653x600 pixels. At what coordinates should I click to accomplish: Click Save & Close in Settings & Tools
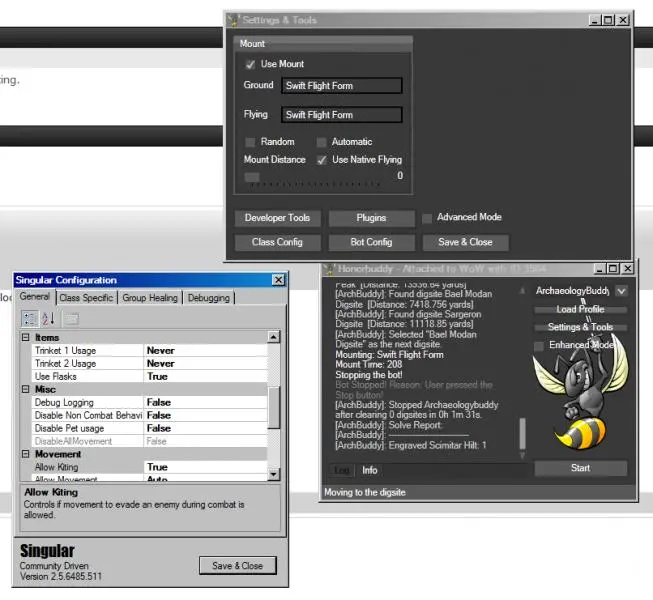(x=466, y=242)
